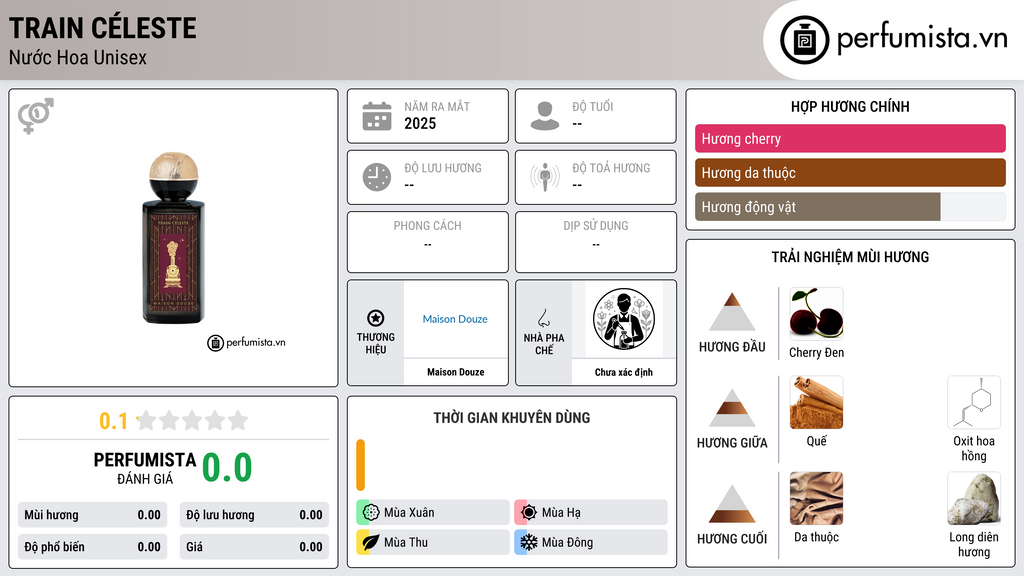Open the Da thuộc leather note image
Screen dimensions: 1024x576
point(816,498)
